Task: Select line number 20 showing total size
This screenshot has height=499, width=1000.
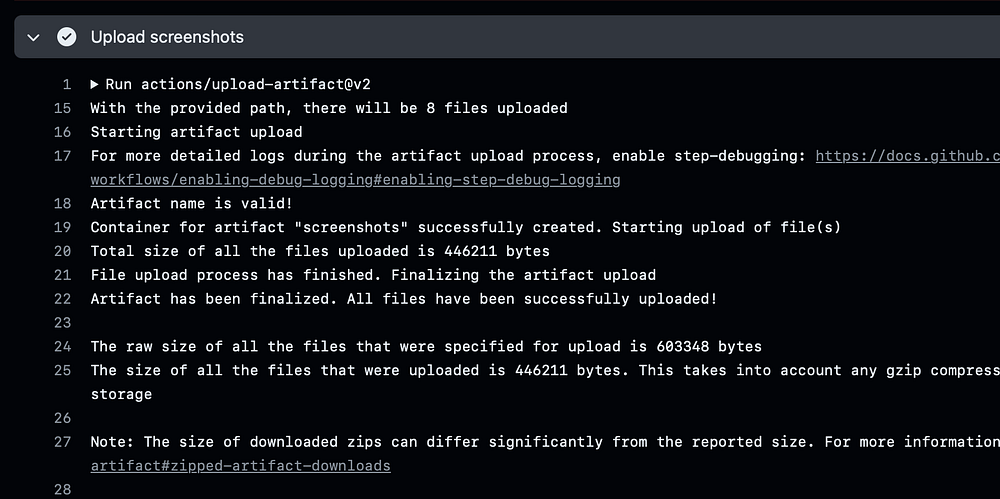Action: (62, 251)
